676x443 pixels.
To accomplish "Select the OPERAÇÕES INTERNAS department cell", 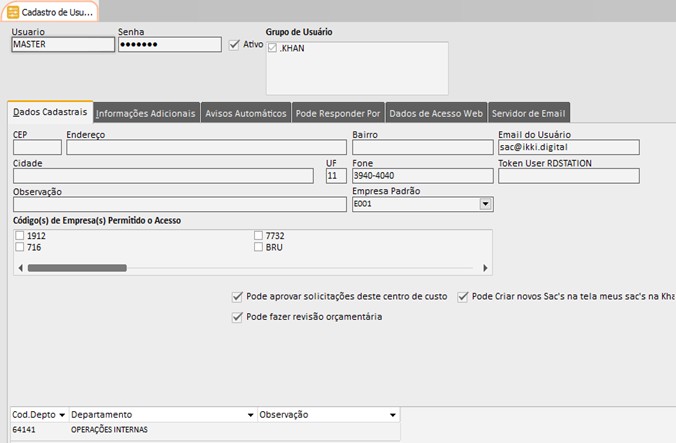I will pyautogui.click(x=163, y=430).
